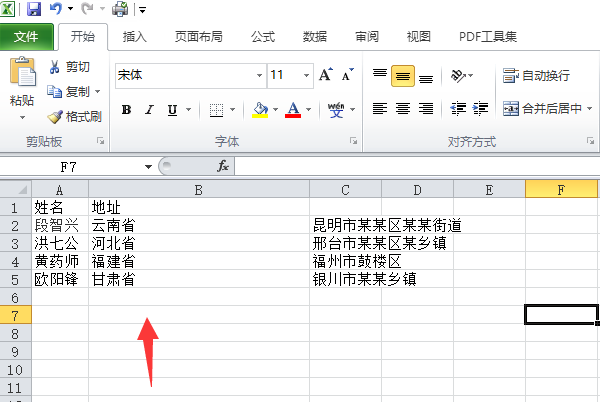Select the column B header
600x402 pixels.
pos(199,190)
